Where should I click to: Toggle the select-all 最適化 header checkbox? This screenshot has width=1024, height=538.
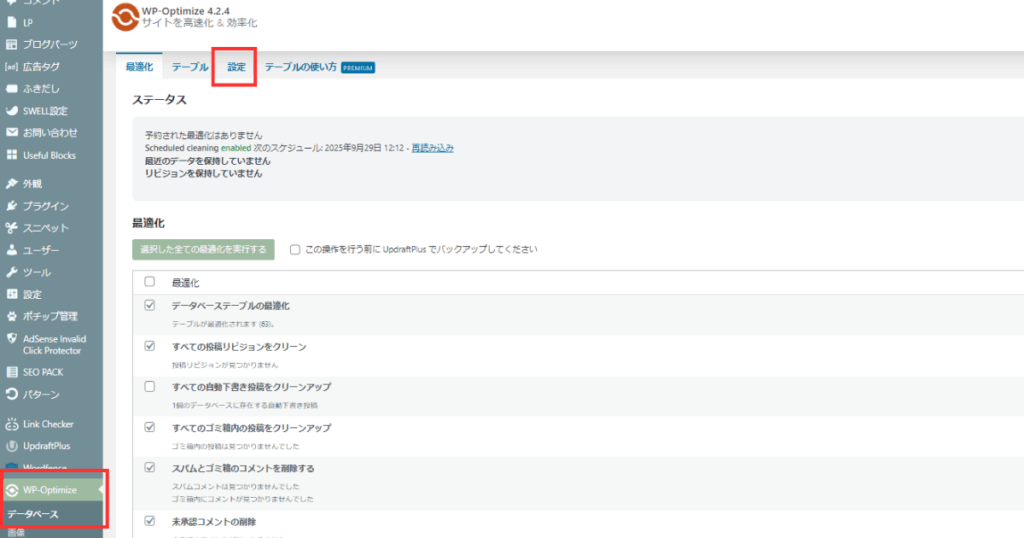[150, 282]
